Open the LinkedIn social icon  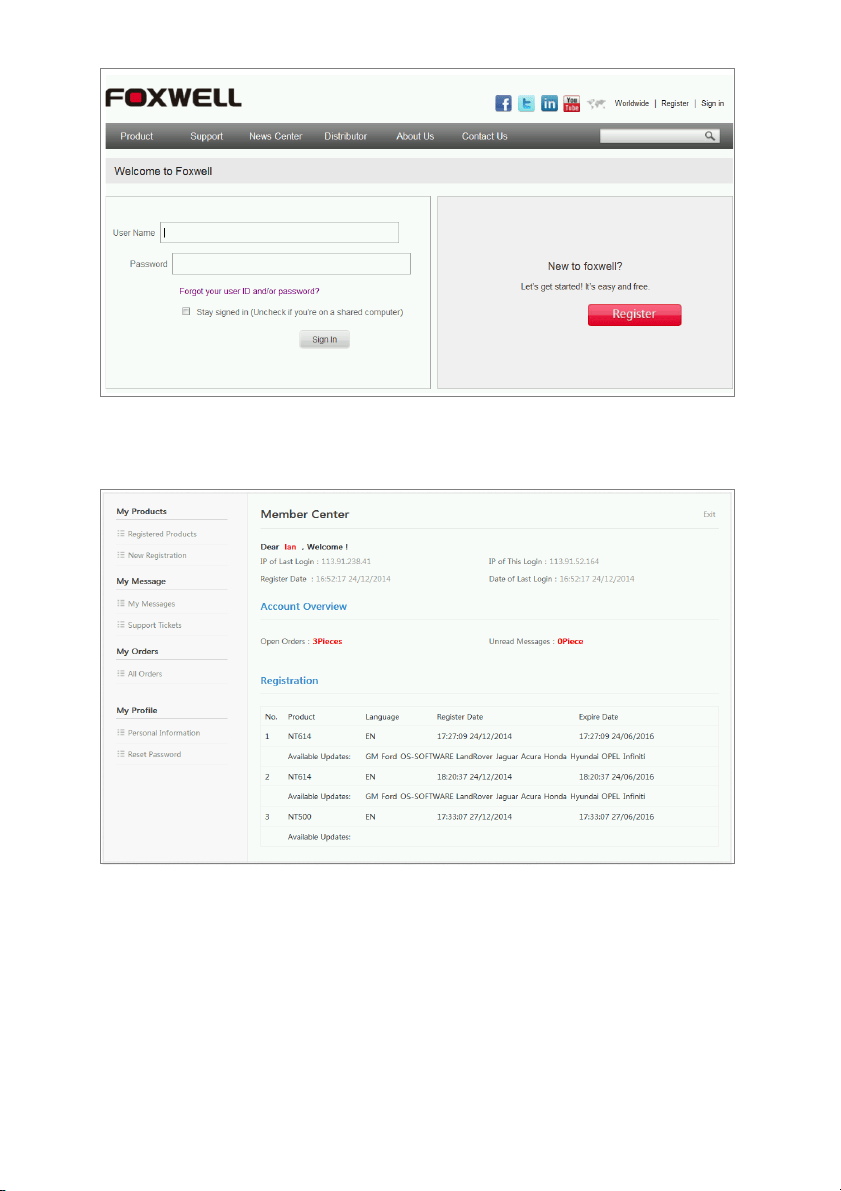(x=549, y=103)
